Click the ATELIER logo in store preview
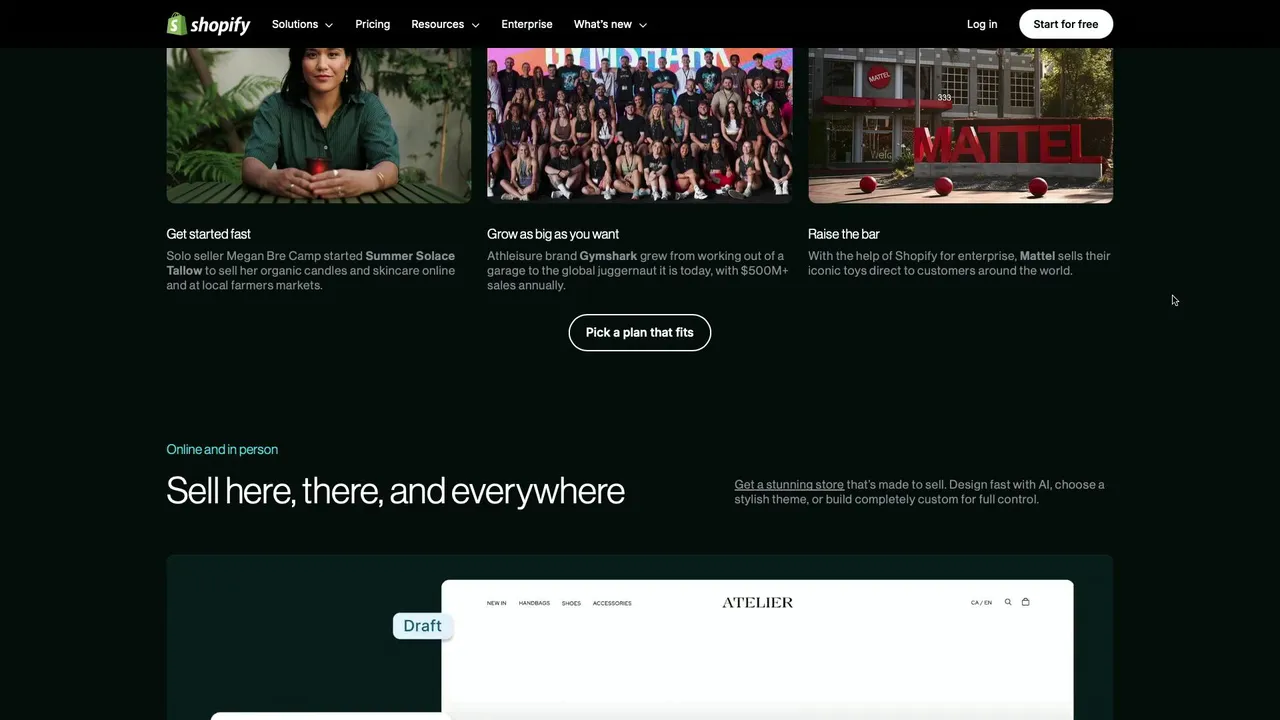Image resolution: width=1280 pixels, height=720 pixels. tap(758, 602)
